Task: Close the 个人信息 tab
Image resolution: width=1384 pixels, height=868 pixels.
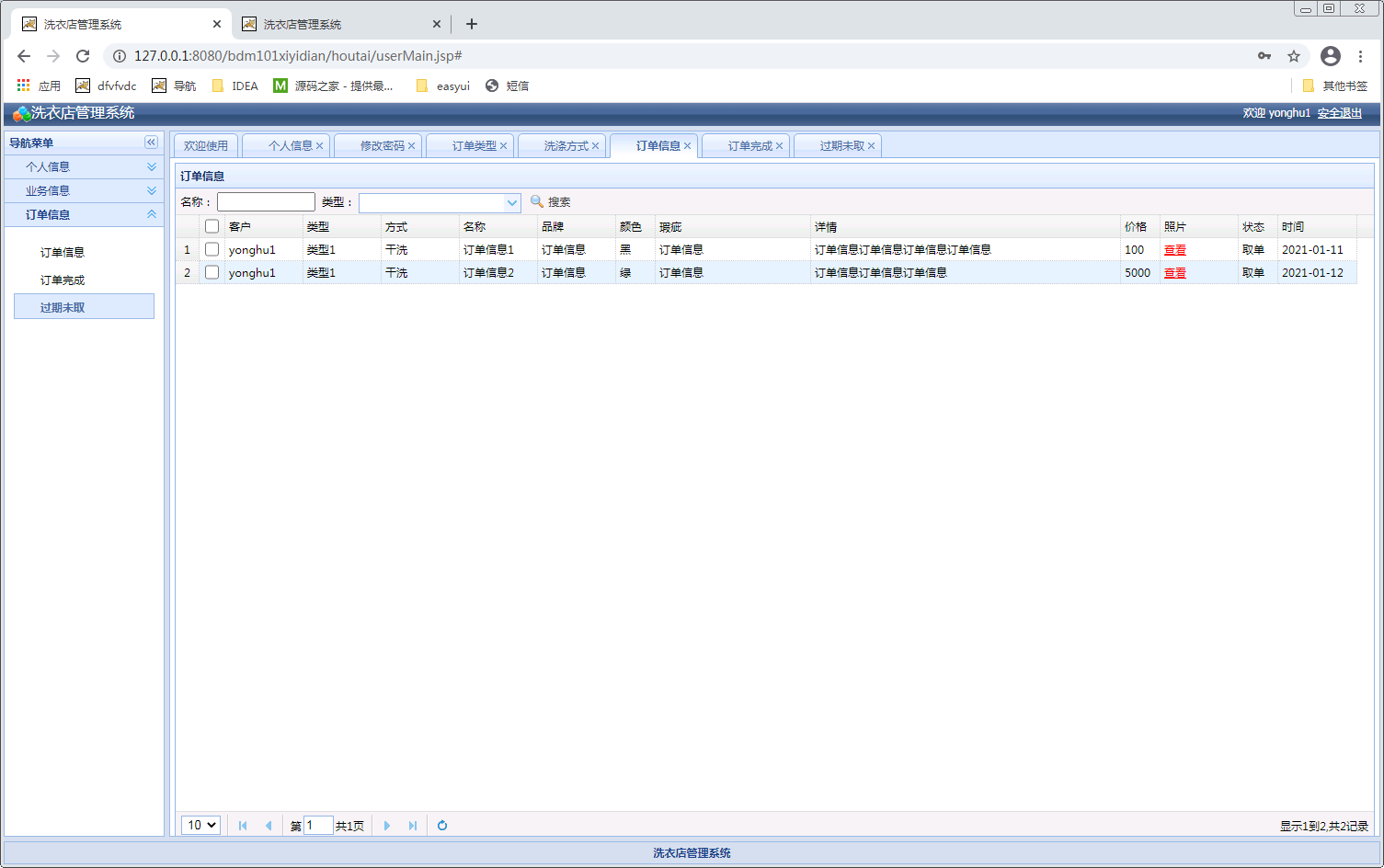Action: point(320,146)
